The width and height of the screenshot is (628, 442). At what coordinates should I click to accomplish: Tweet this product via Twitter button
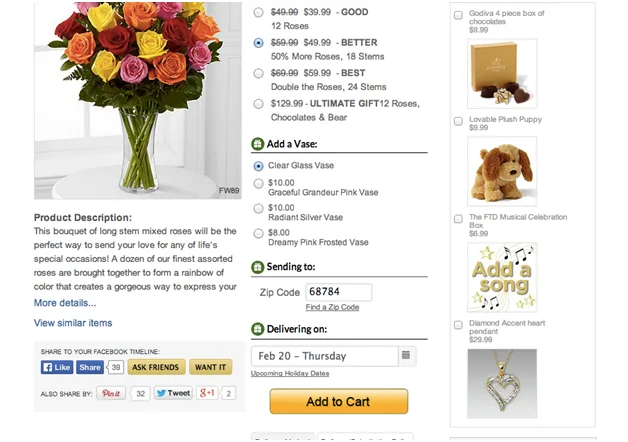(173, 394)
